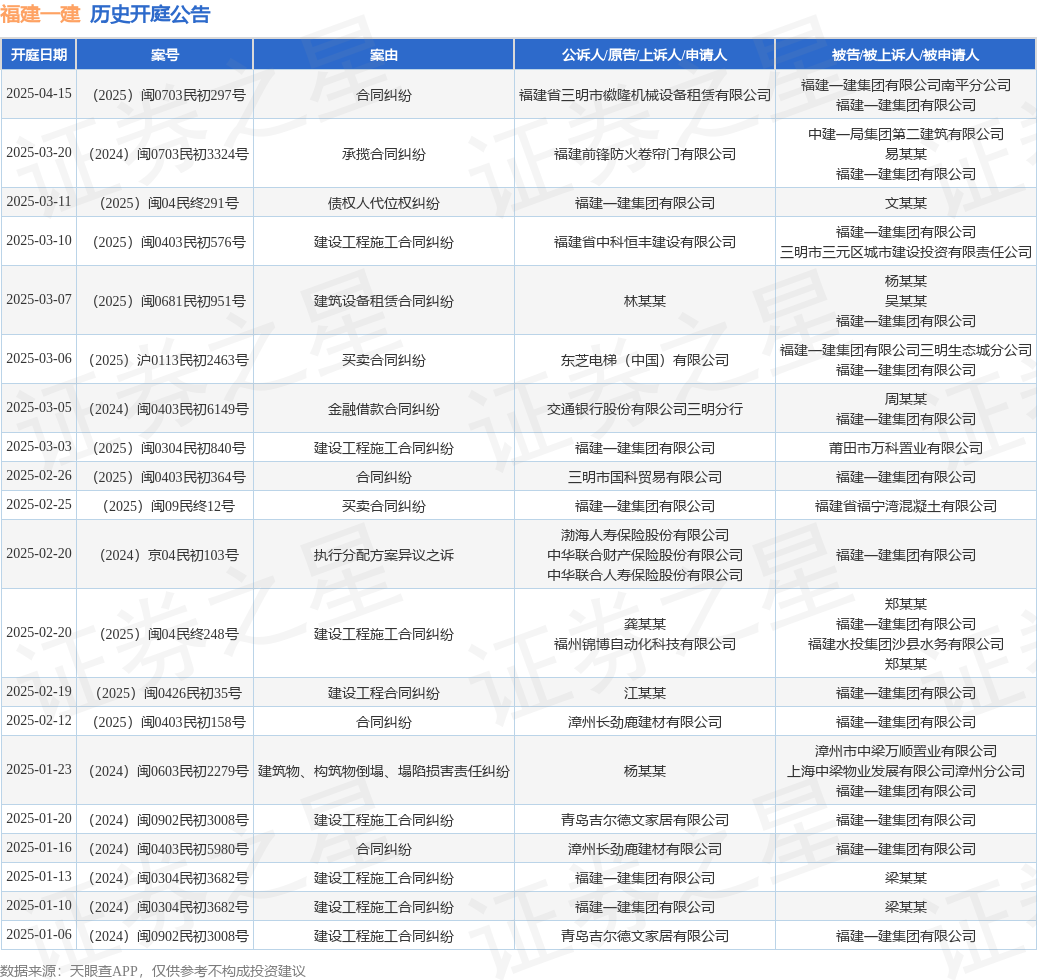
Task: Select case number （2025）闽0304民初840号
Action: click(x=165, y=448)
